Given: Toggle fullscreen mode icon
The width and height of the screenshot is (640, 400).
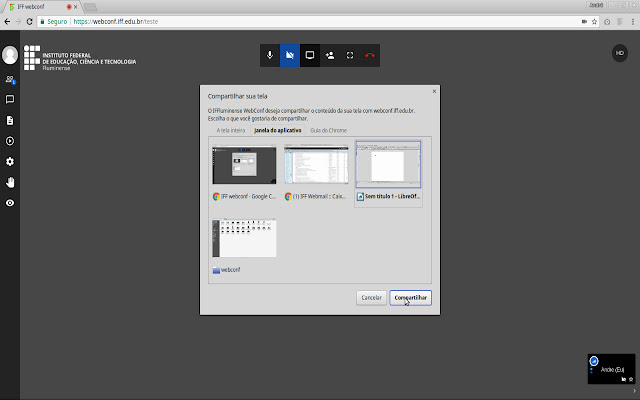Looking at the screenshot, I should [350, 55].
